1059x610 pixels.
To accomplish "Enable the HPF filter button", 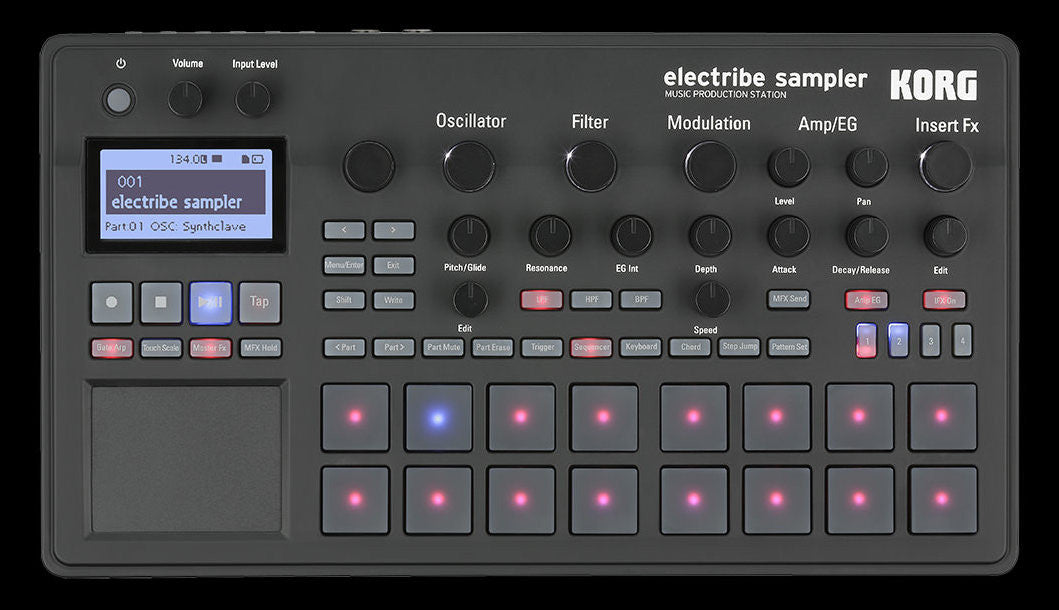I will click(591, 299).
